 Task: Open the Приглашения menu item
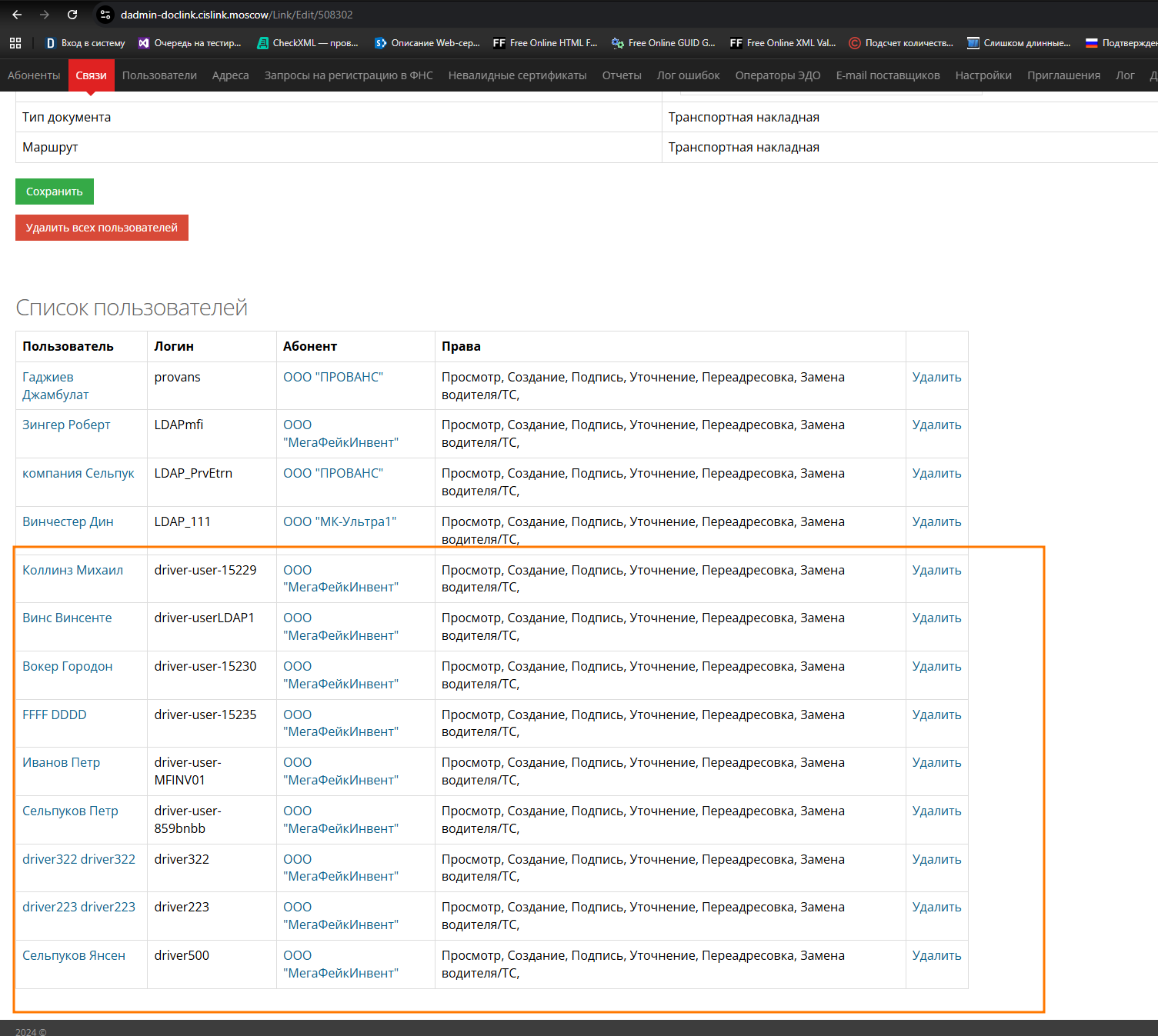(1063, 75)
